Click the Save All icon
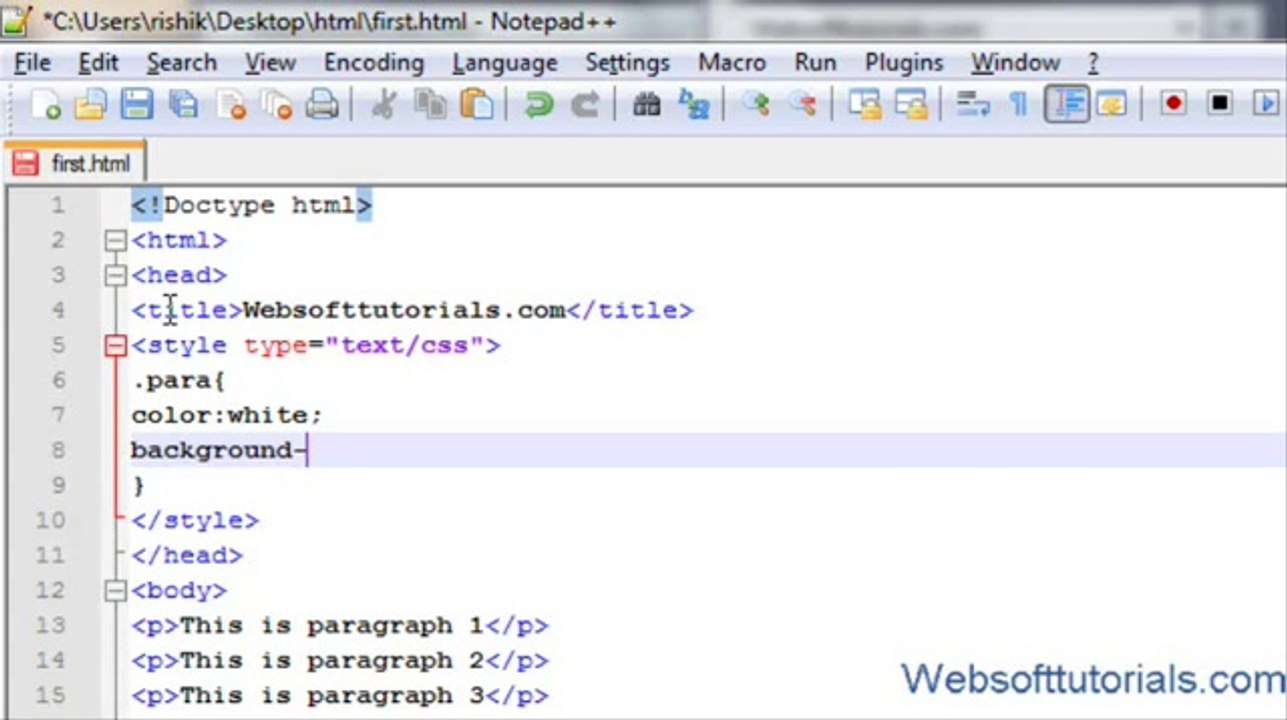This screenshot has width=1287, height=720. (182, 104)
